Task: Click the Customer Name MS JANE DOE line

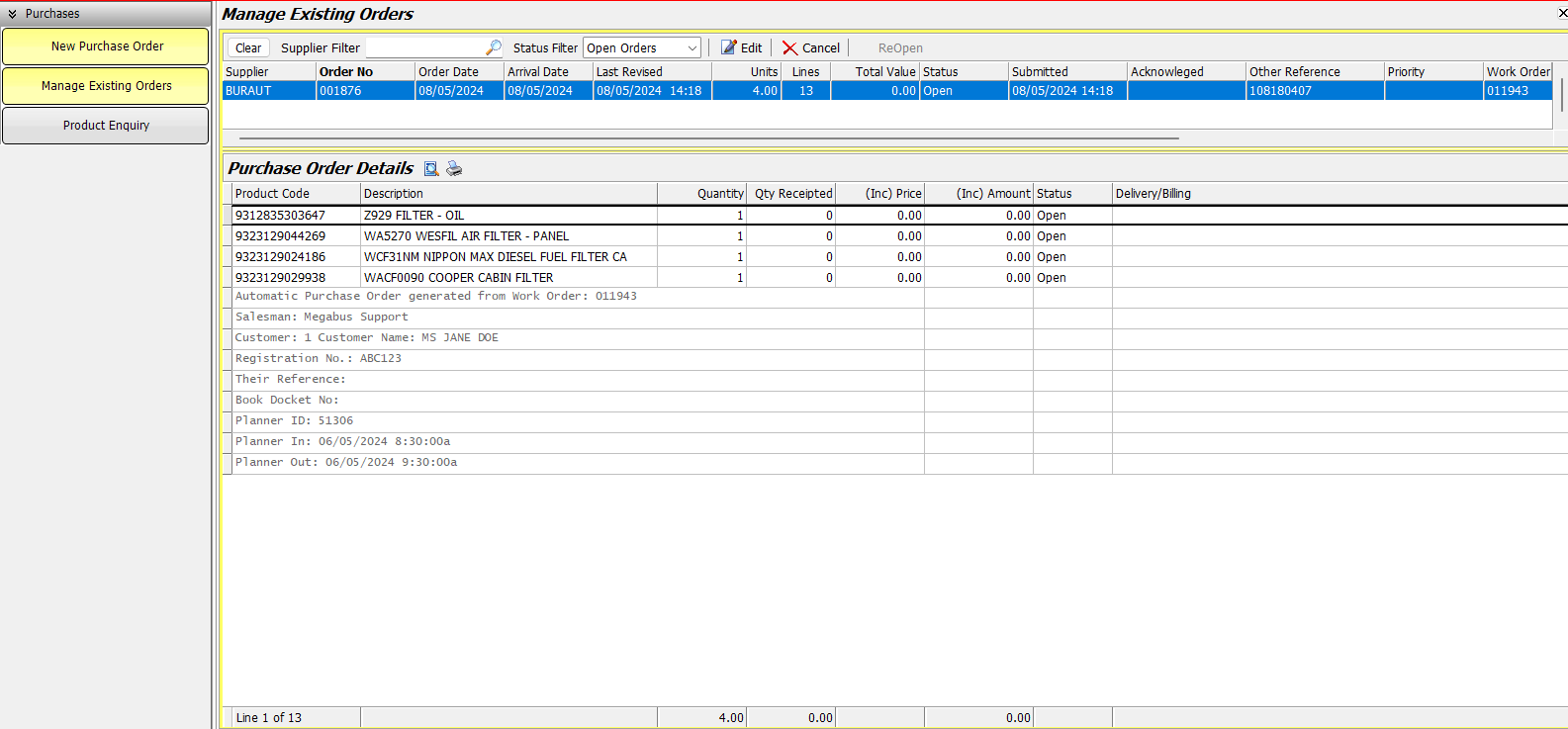Action: pos(578,338)
